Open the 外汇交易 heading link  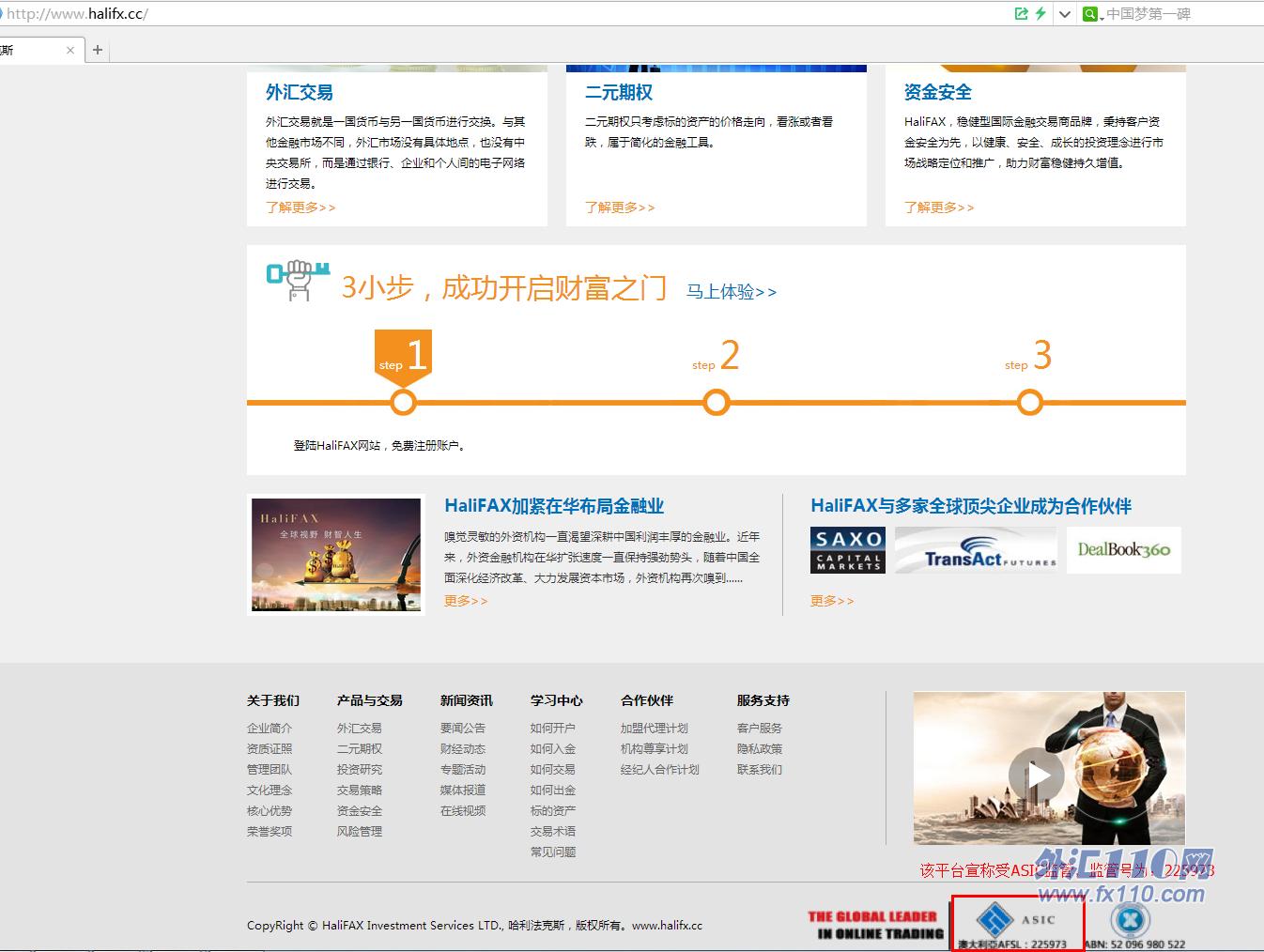[x=300, y=92]
